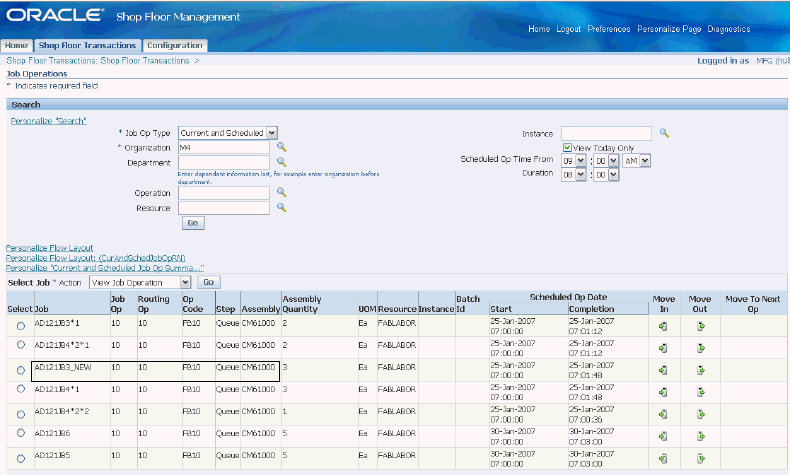
Task: Click Move In icon for job AD121184*1
Action: point(663,392)
